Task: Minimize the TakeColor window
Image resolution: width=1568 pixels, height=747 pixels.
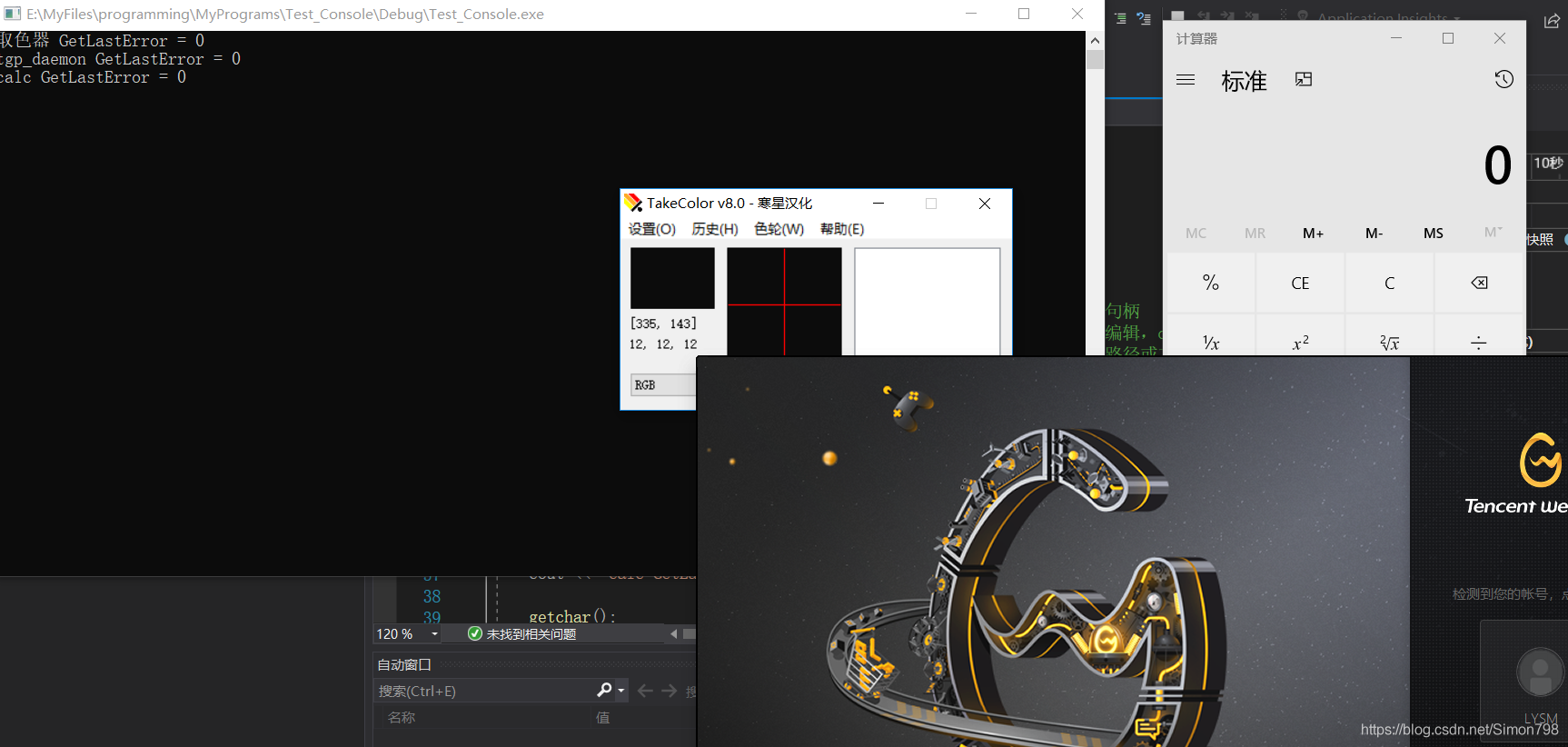Action: [878, 204]
